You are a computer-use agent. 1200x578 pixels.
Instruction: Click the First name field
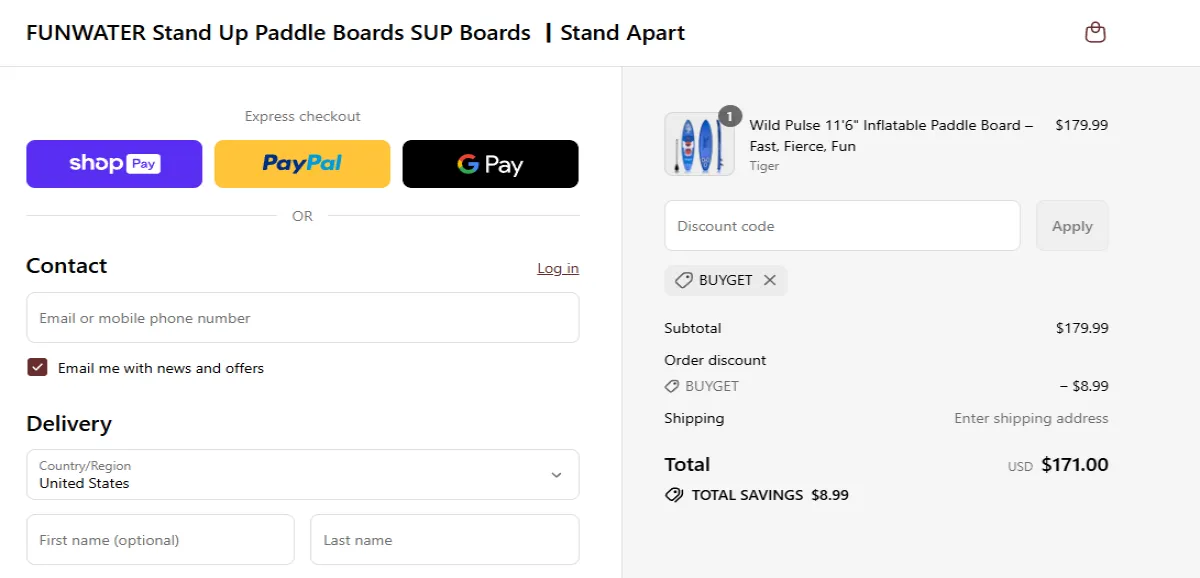[160, 539]
